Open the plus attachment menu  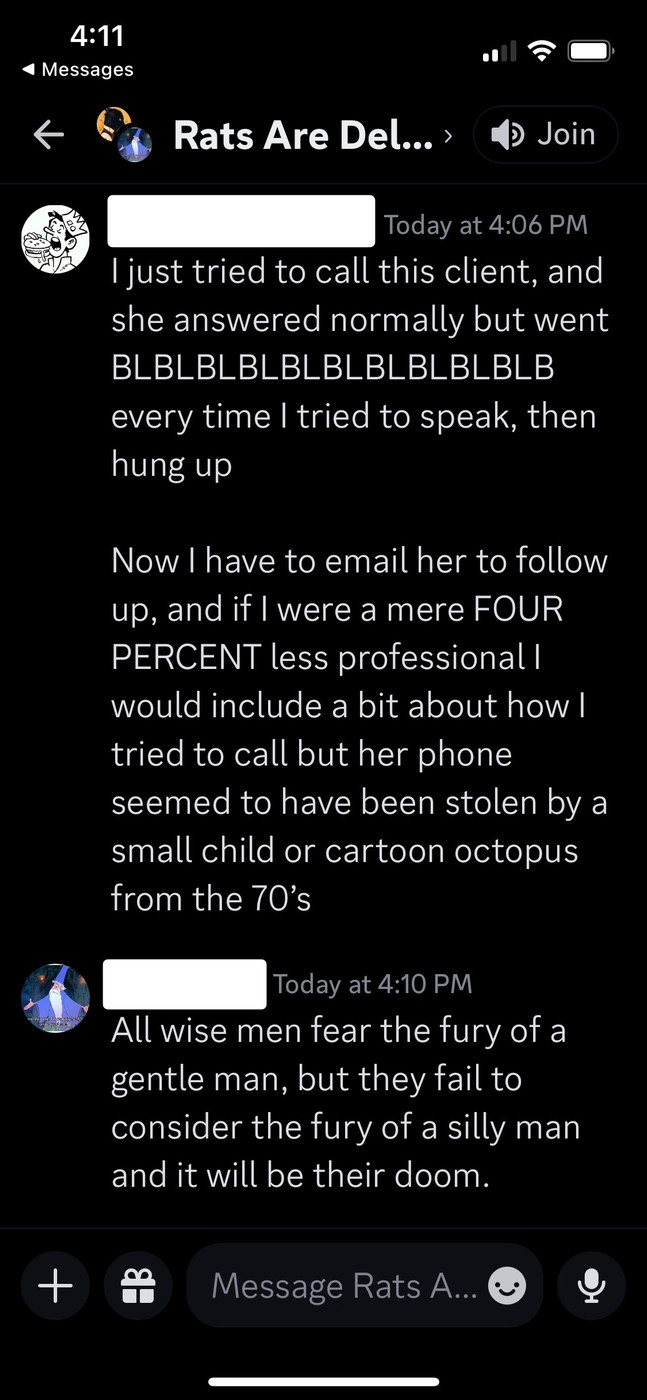[x=55, y=1286]
